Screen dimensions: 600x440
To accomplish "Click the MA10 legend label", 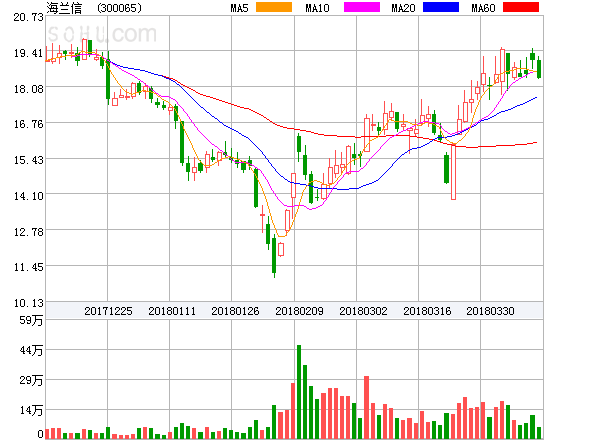I will pyautogui.click(x=317, y=8).
